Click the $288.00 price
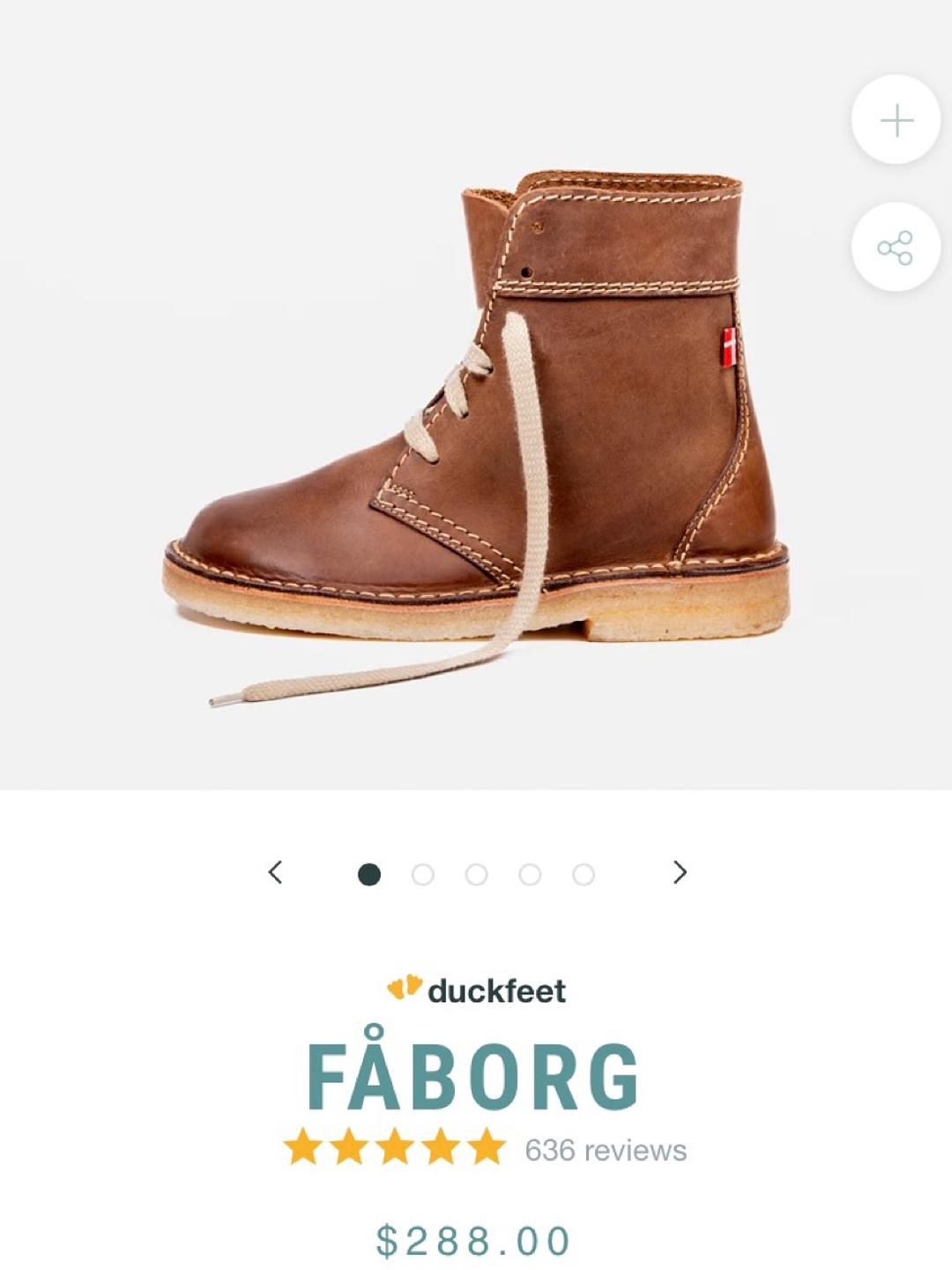The height and width of the screenshot is (1270, 952). point(473,1240)
